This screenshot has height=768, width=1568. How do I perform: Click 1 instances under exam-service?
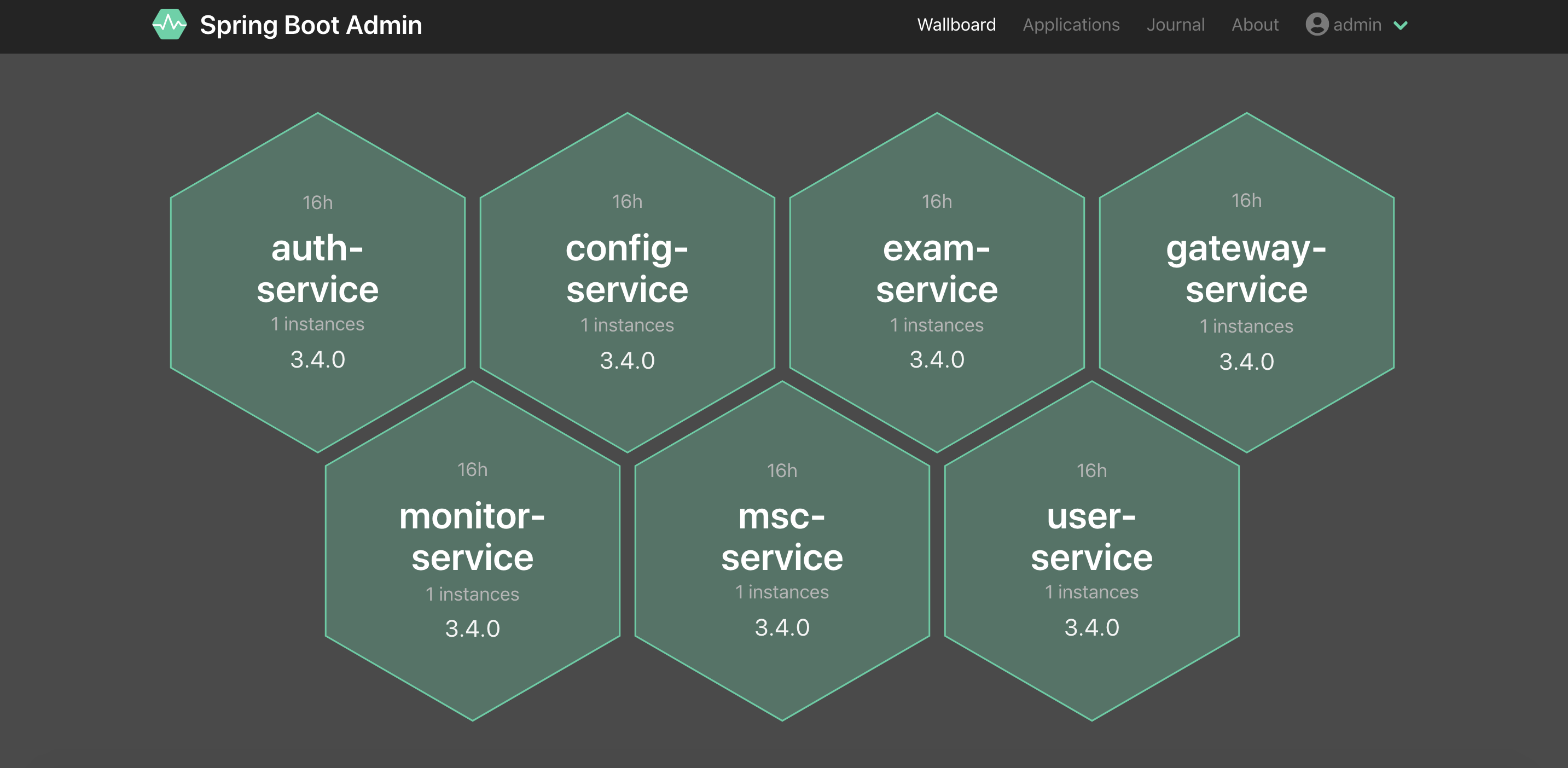coord(937,325)
